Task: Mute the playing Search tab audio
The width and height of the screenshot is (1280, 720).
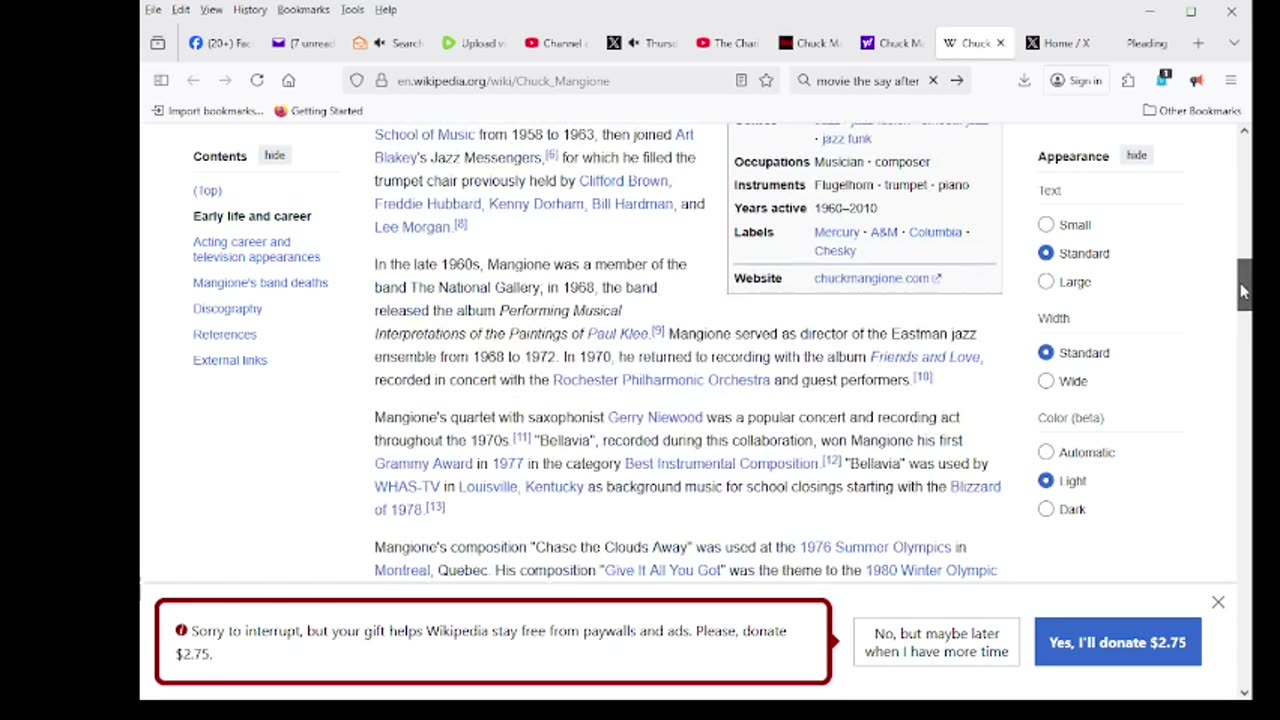Action: coord(379,43)
